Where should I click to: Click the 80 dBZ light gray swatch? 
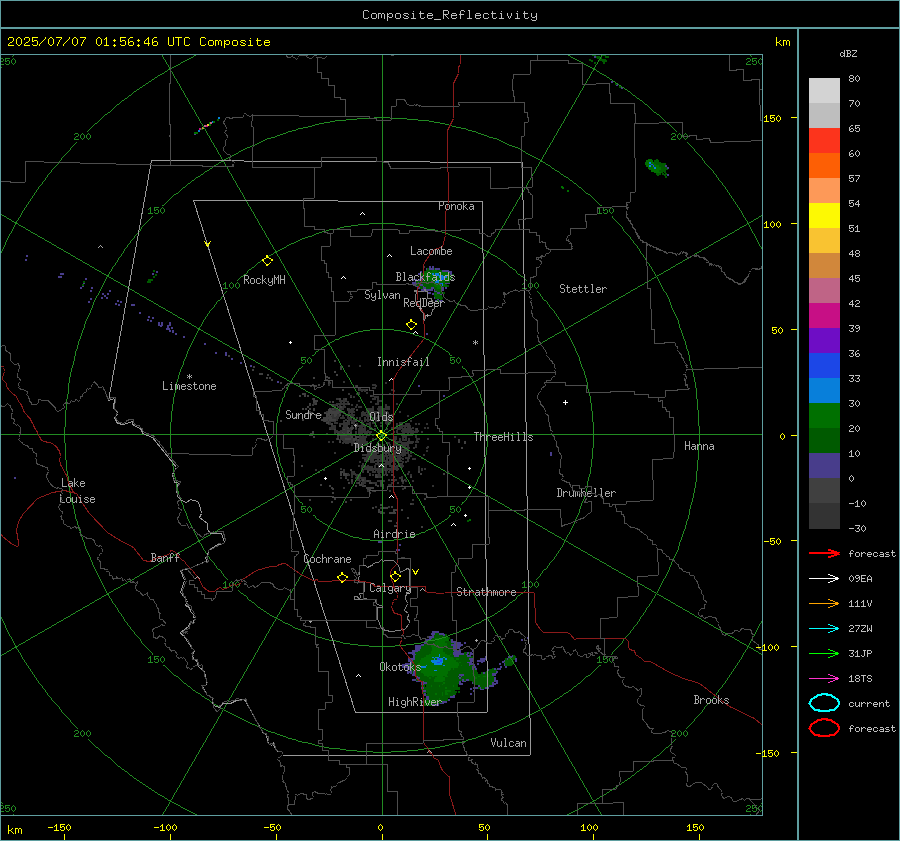click(x=824, y=90)
